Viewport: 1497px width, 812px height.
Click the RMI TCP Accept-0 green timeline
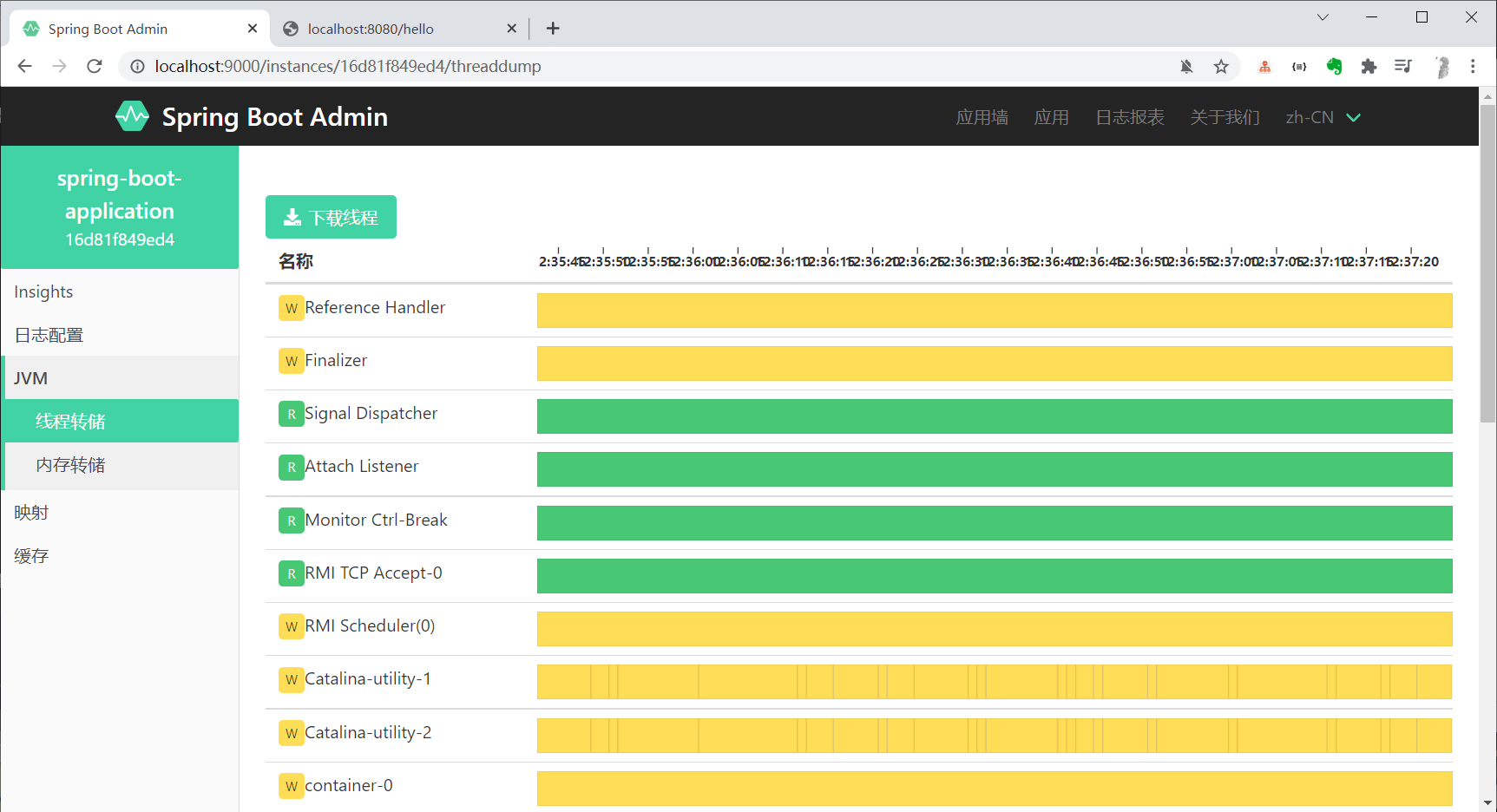(995, 576)
